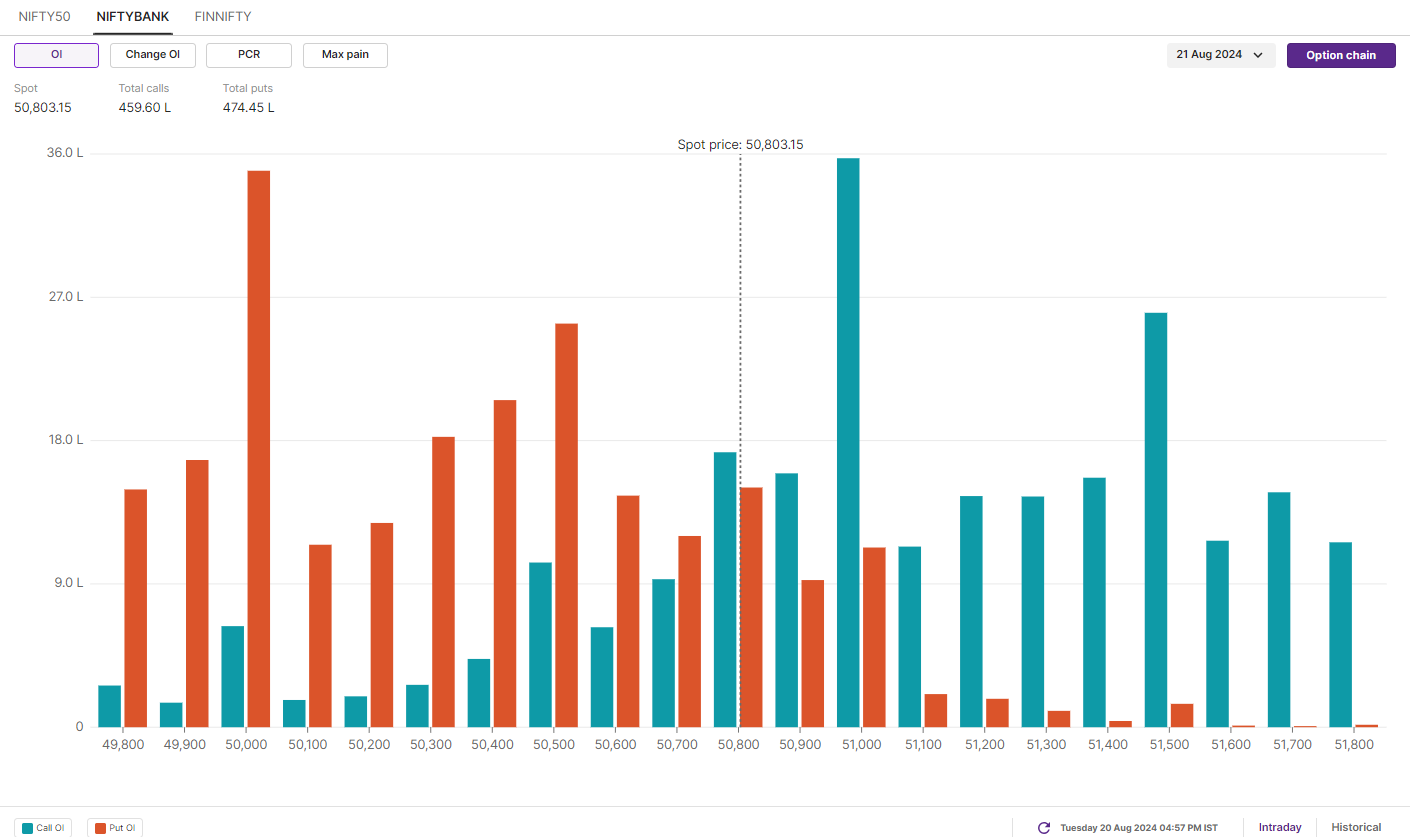1410x837 pixels.
Task: Open the 21 Aug 2024 expiry dropdown
Action: click(x=1220, y=55)
